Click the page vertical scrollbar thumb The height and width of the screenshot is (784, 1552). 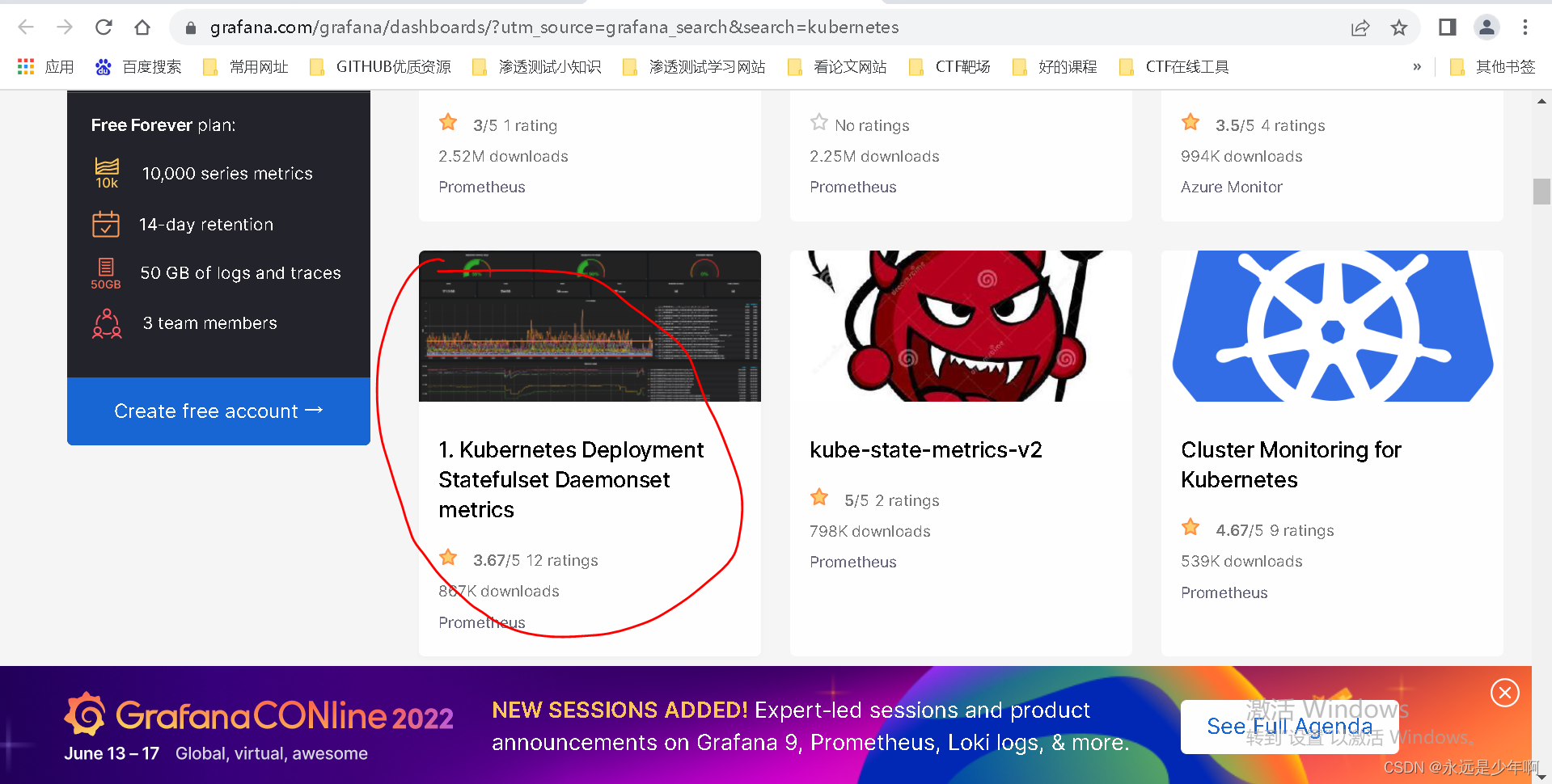point(1541,192)
